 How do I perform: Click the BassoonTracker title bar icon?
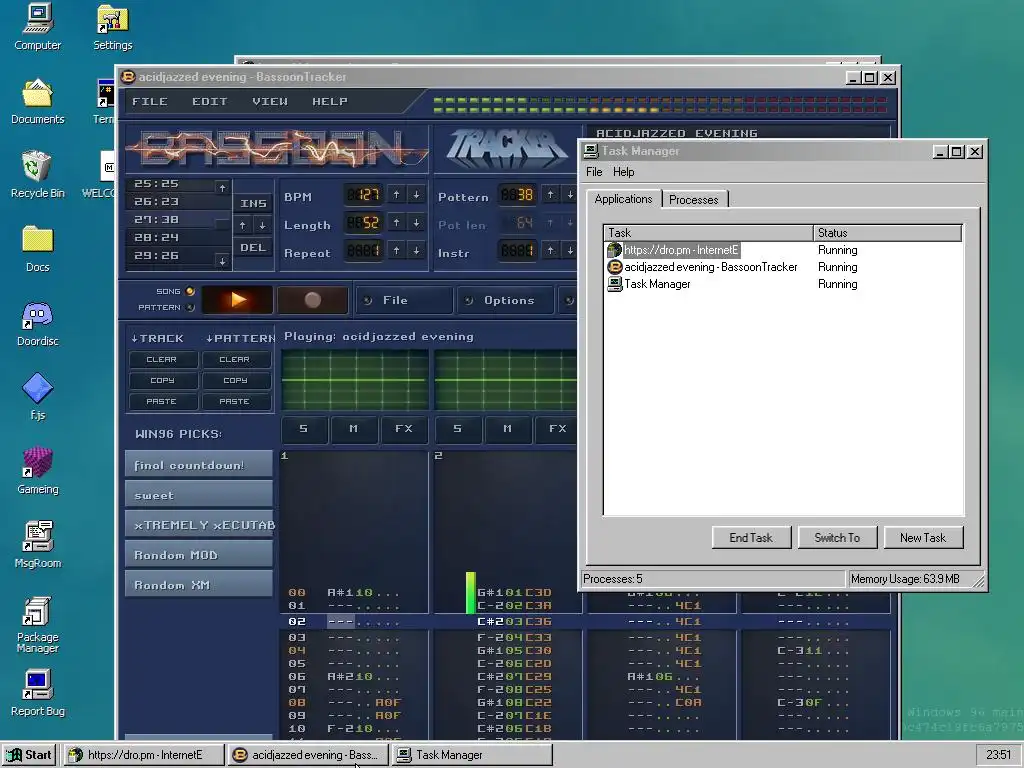coord(128,77)
